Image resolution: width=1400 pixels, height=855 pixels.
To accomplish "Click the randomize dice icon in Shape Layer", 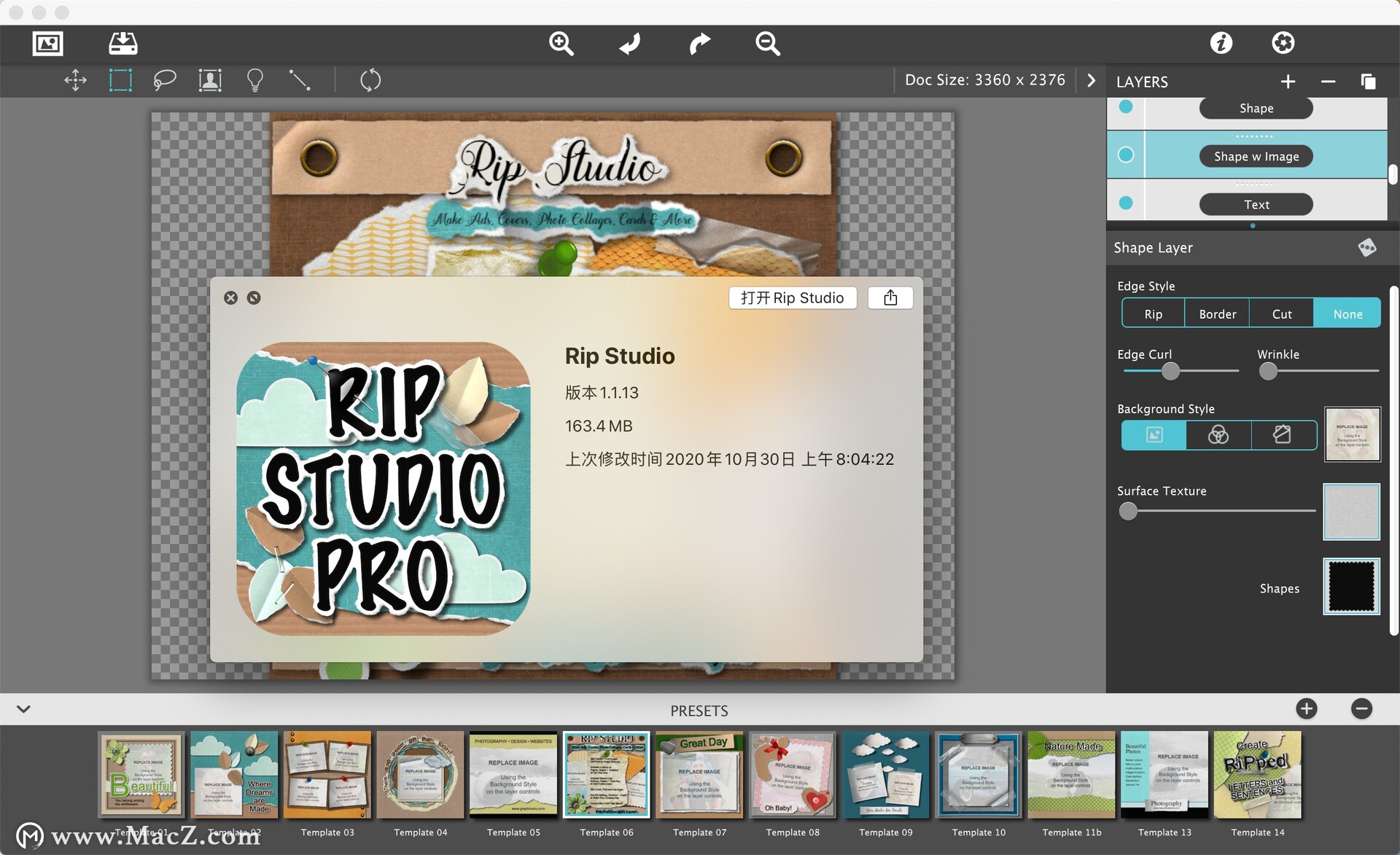I will coord(1367,248).
